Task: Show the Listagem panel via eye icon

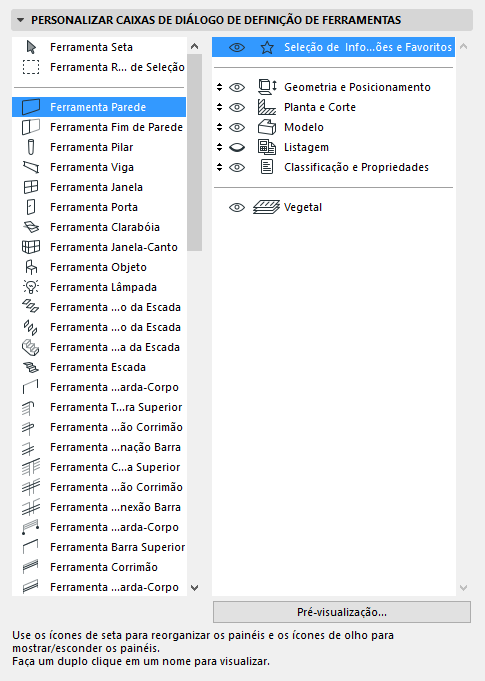Action: (x=237, y=147)
